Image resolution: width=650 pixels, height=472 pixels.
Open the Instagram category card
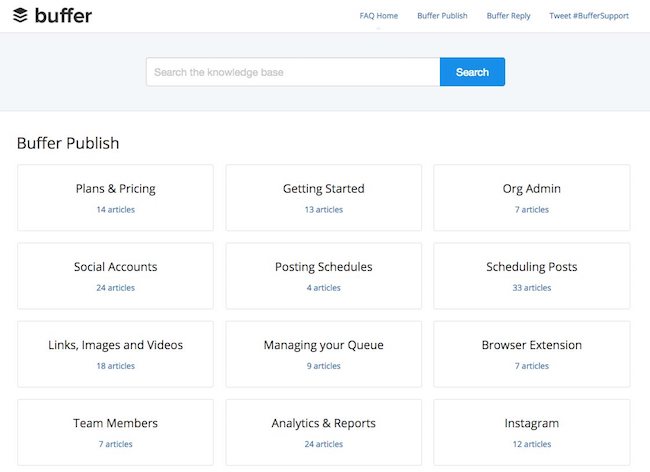pos(531,431)
